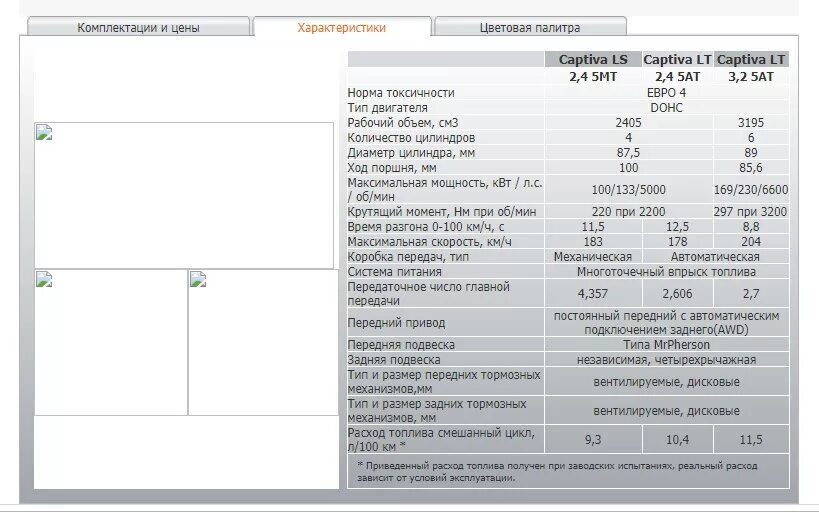Select the Коробка передач, тип label
Viewport: 819px width, 517px height.
(x=408, y=257)
